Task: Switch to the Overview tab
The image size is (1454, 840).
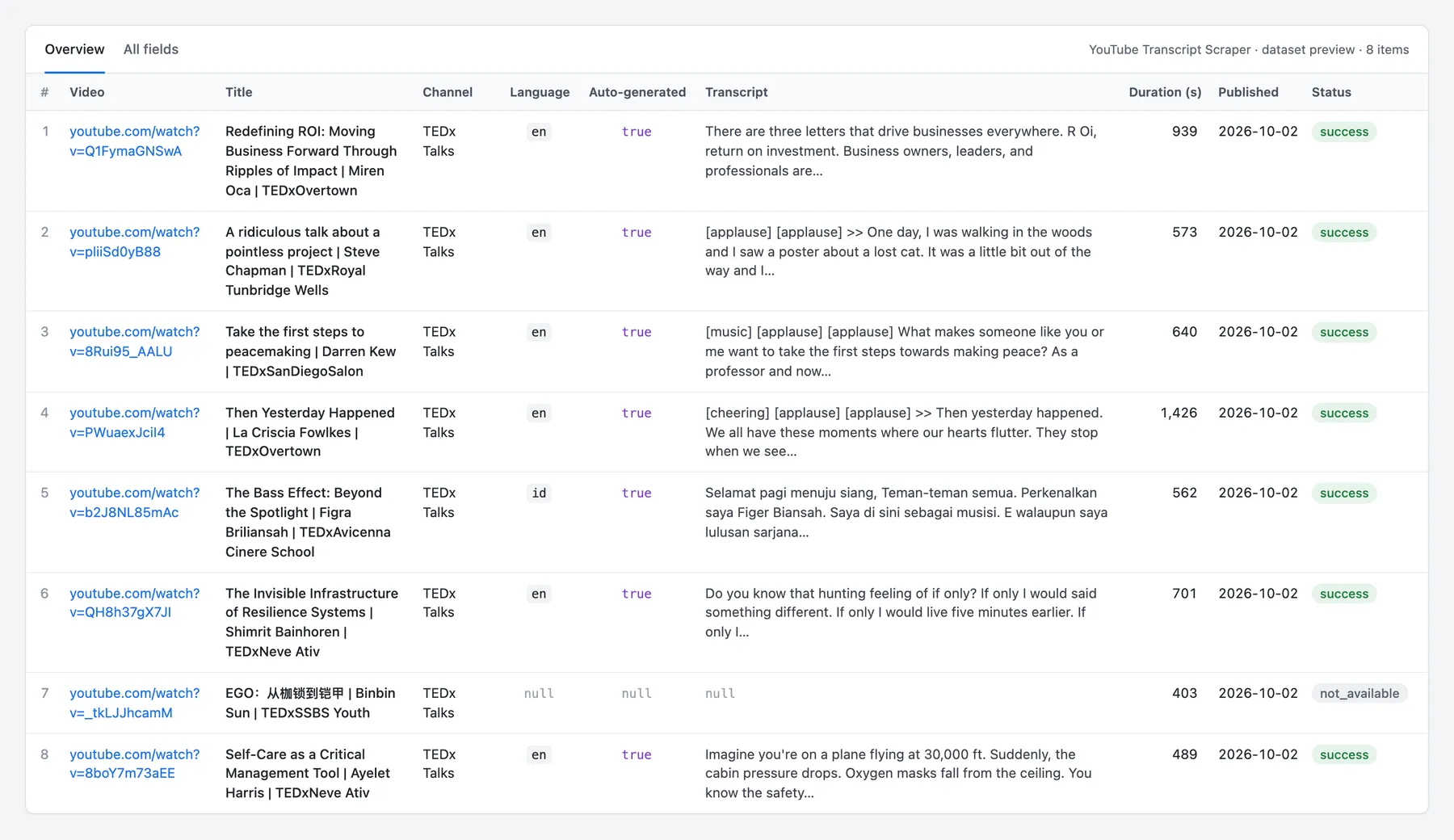Action: point(74,49)
